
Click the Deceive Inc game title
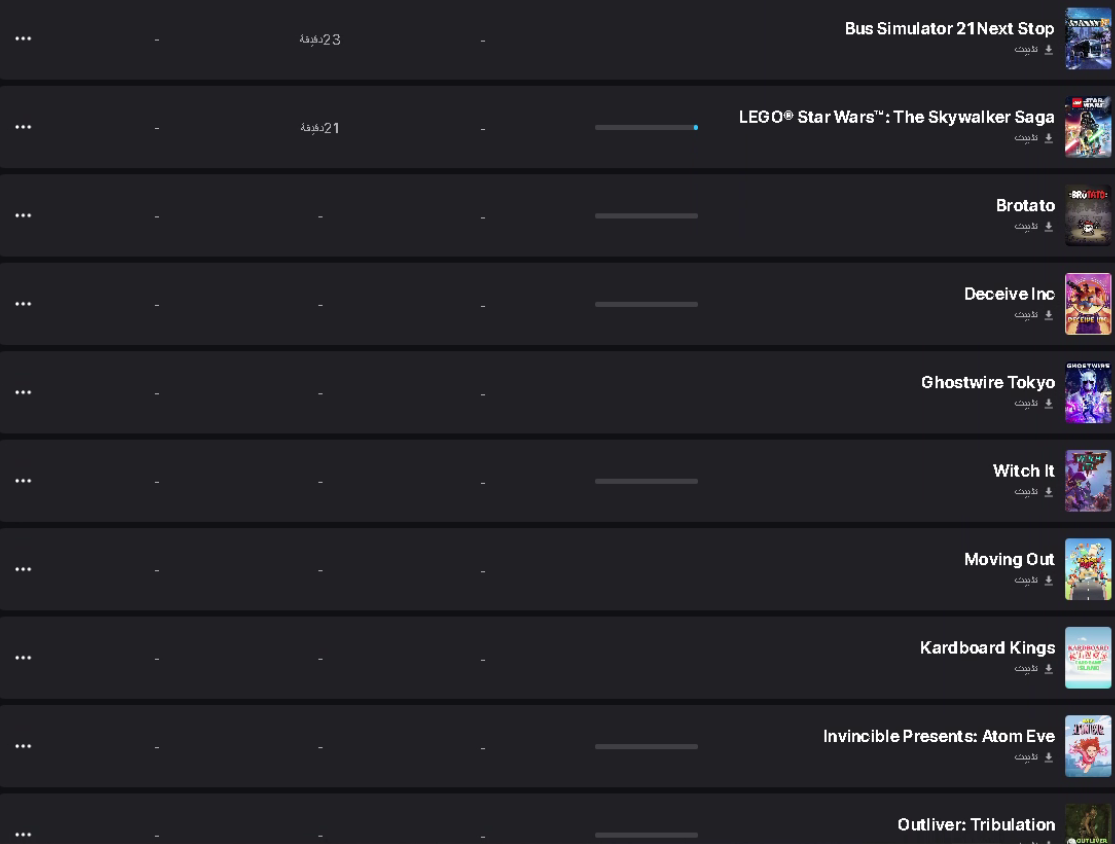[1009, 294]
